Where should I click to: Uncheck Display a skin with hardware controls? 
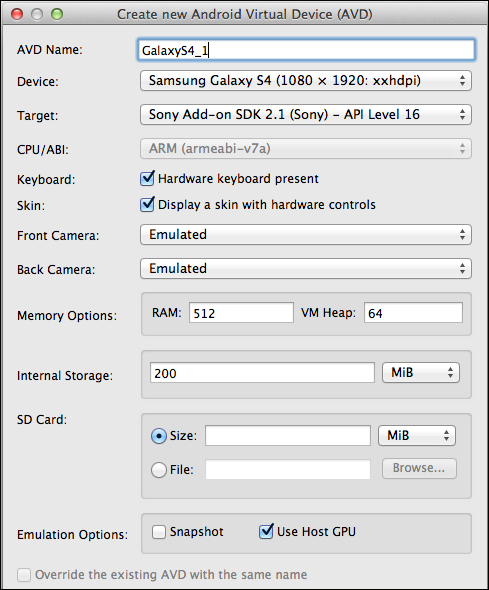coord(147,204)
